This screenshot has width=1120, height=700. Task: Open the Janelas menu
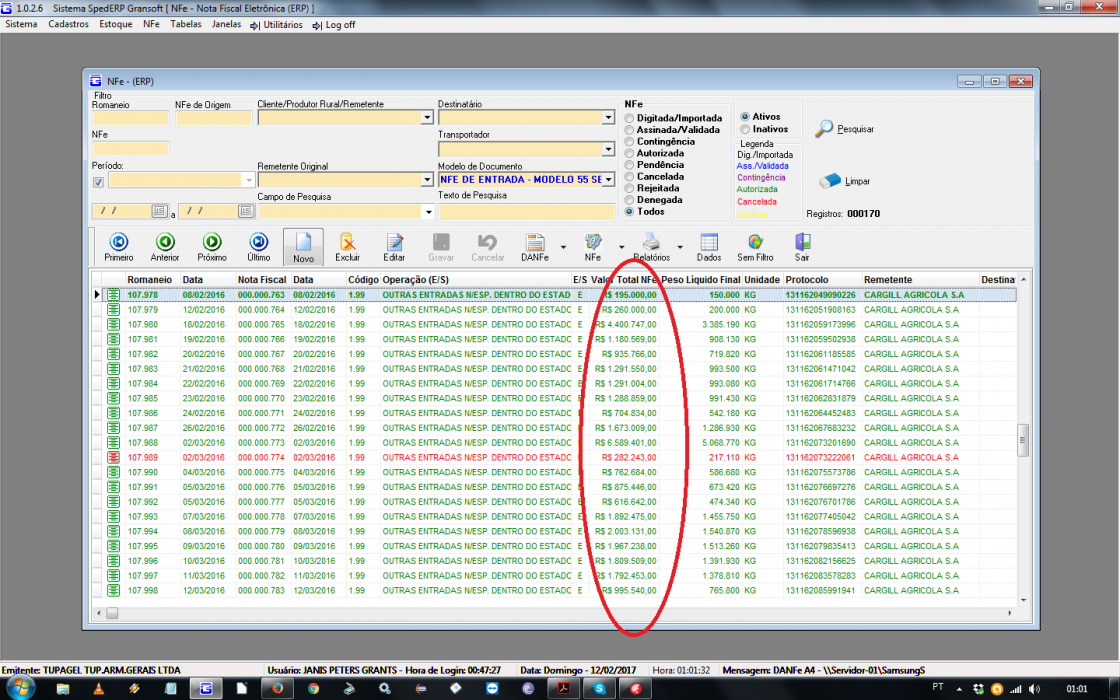pyautogui.click(x=226, y=24)
